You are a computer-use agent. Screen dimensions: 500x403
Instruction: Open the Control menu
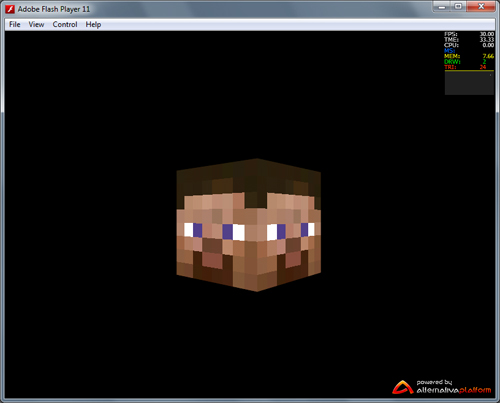pos(65,24)
